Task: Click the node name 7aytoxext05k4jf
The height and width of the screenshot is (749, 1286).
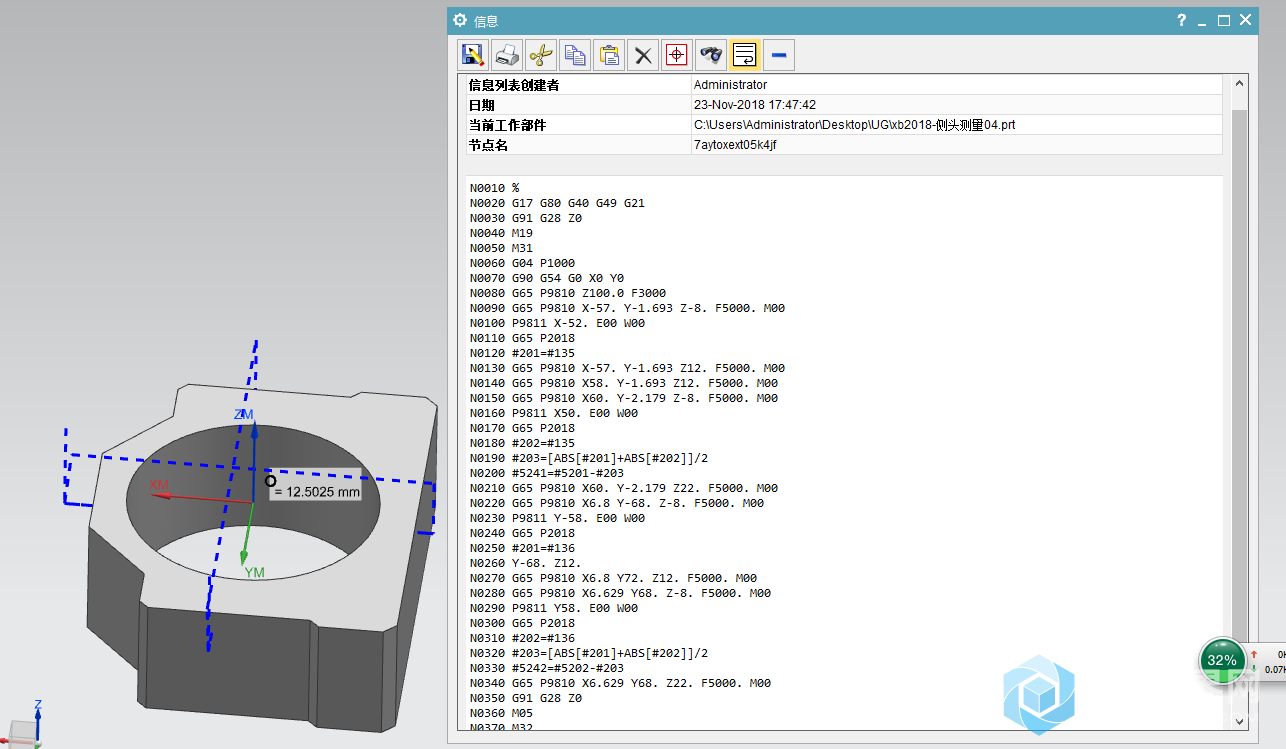Action: click(735, 145)
